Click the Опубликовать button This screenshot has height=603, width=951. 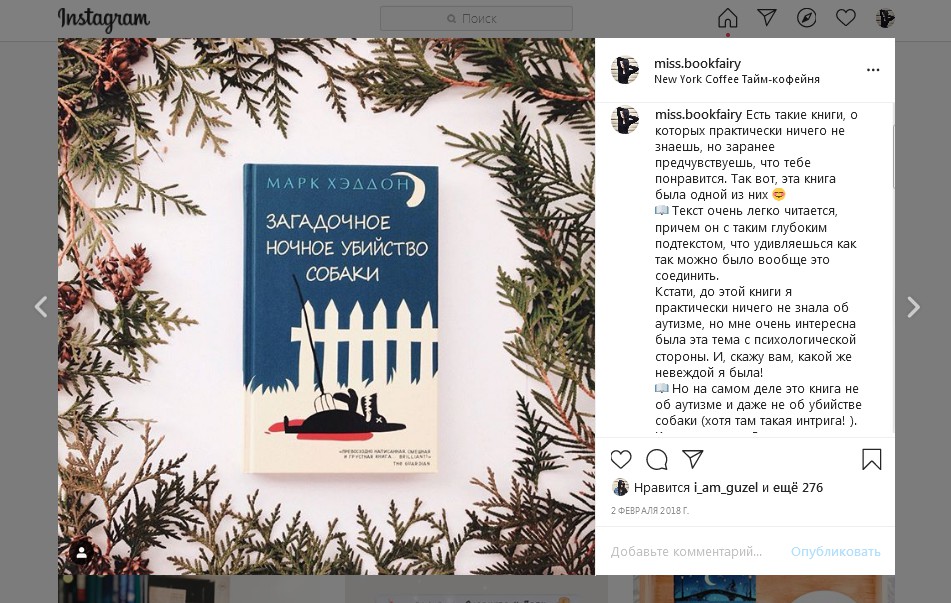click(835, 551)
